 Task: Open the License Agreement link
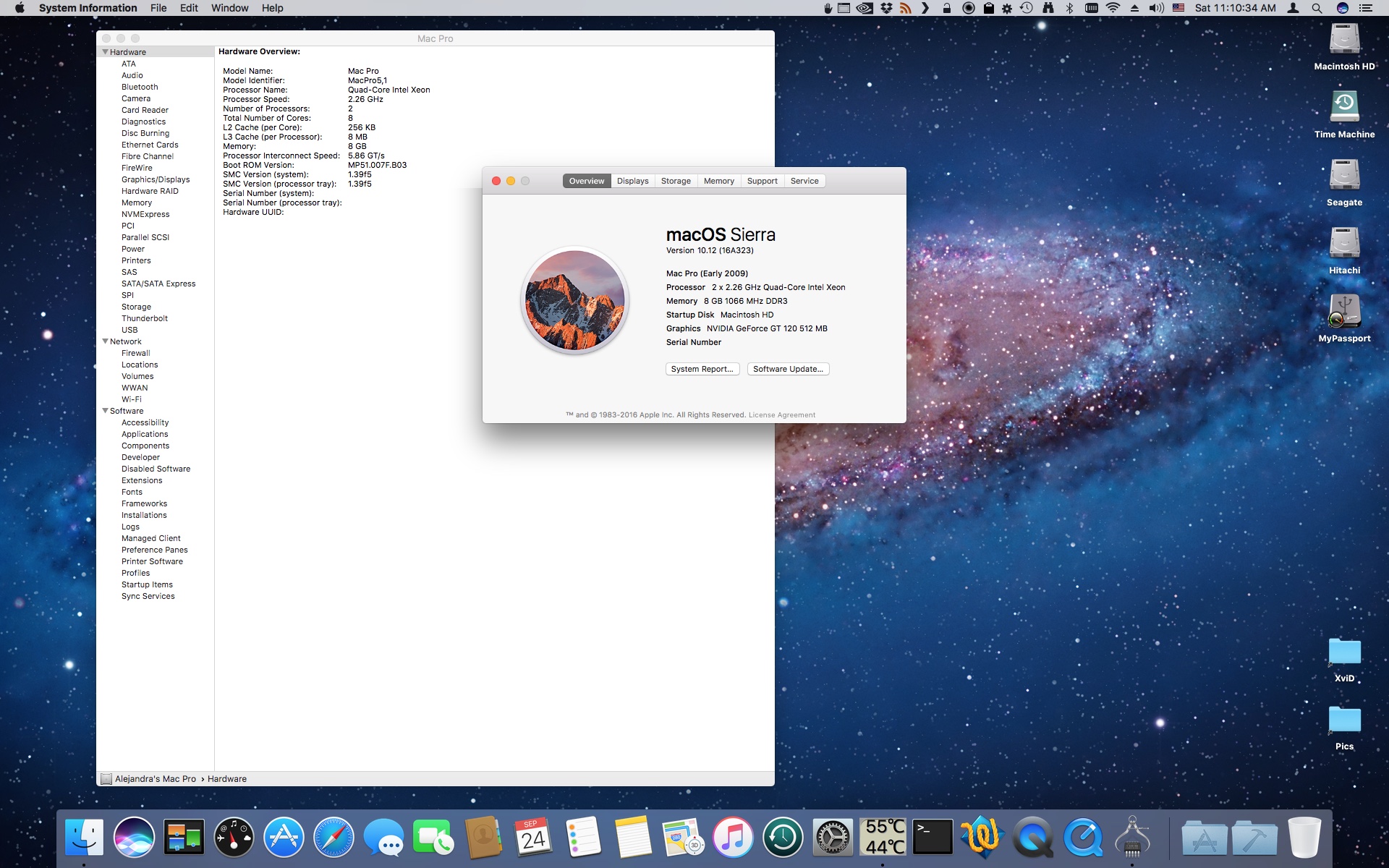click(x=781, y=415)
